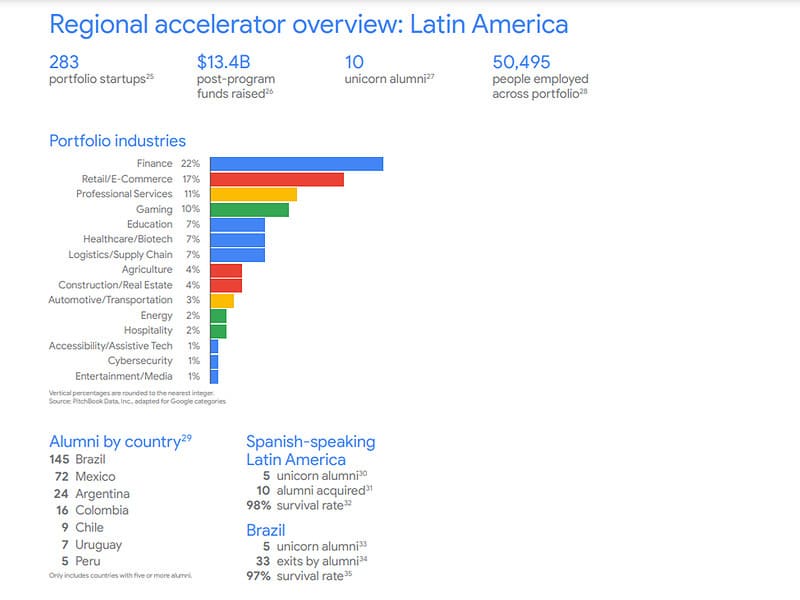800x600 pixels.
Task: Click the 'Agriculture' industry label
Action: [147, 269]
